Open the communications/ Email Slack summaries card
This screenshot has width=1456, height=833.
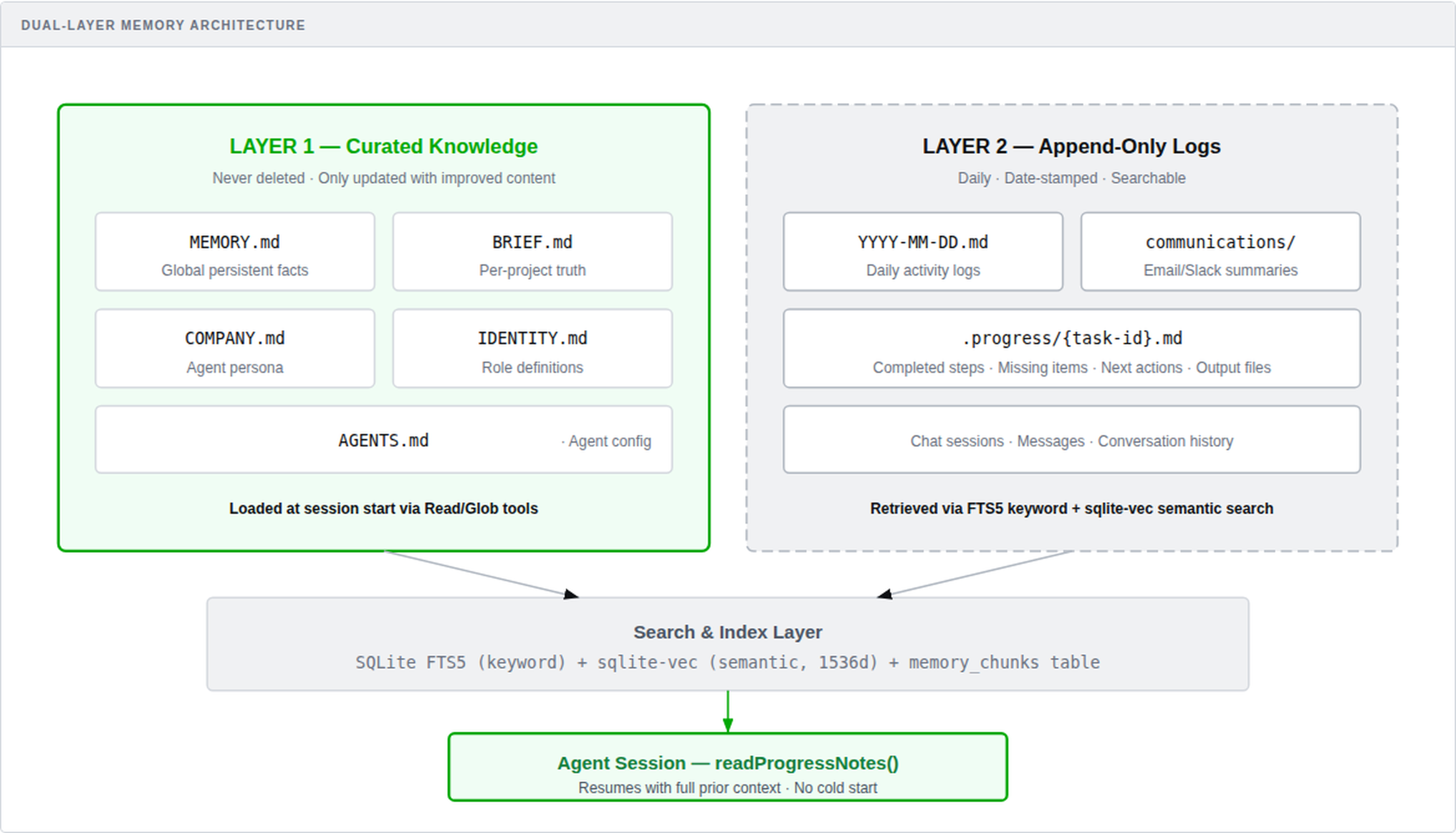click(x=1220, y=252)
